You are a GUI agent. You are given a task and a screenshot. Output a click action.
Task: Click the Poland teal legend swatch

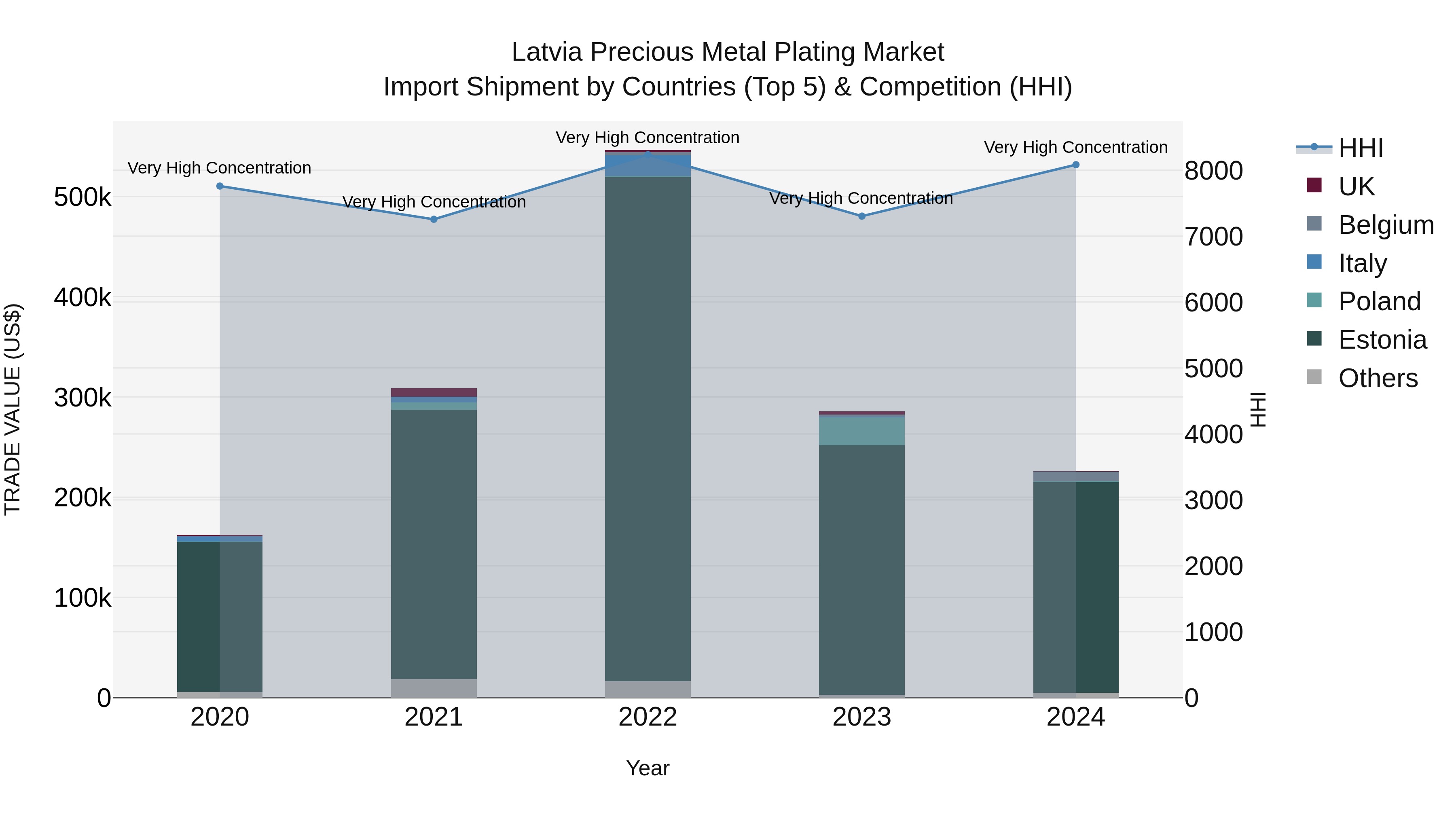1314,300
